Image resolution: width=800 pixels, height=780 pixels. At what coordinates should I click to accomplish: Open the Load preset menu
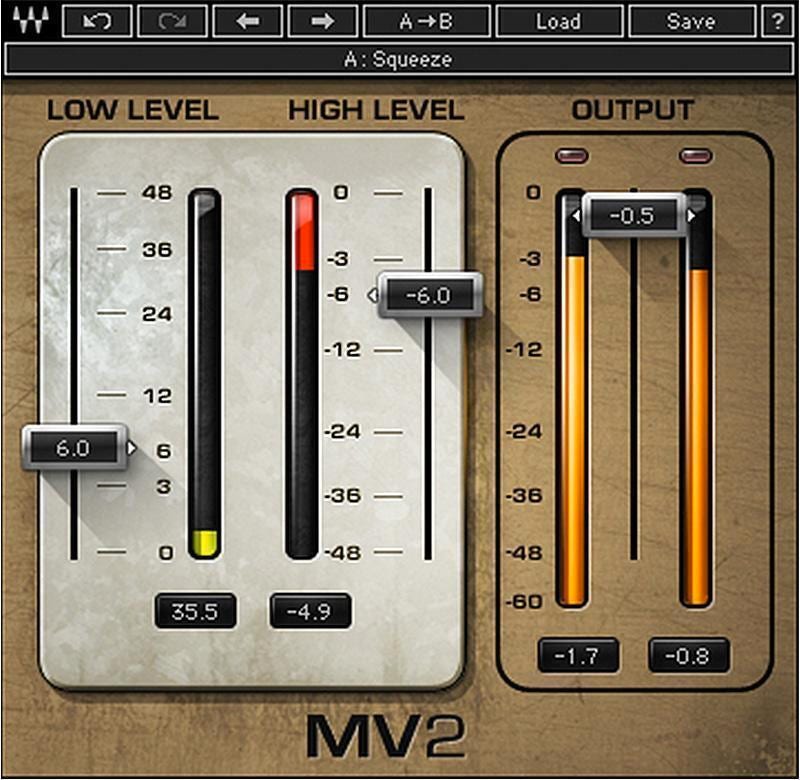558,20
